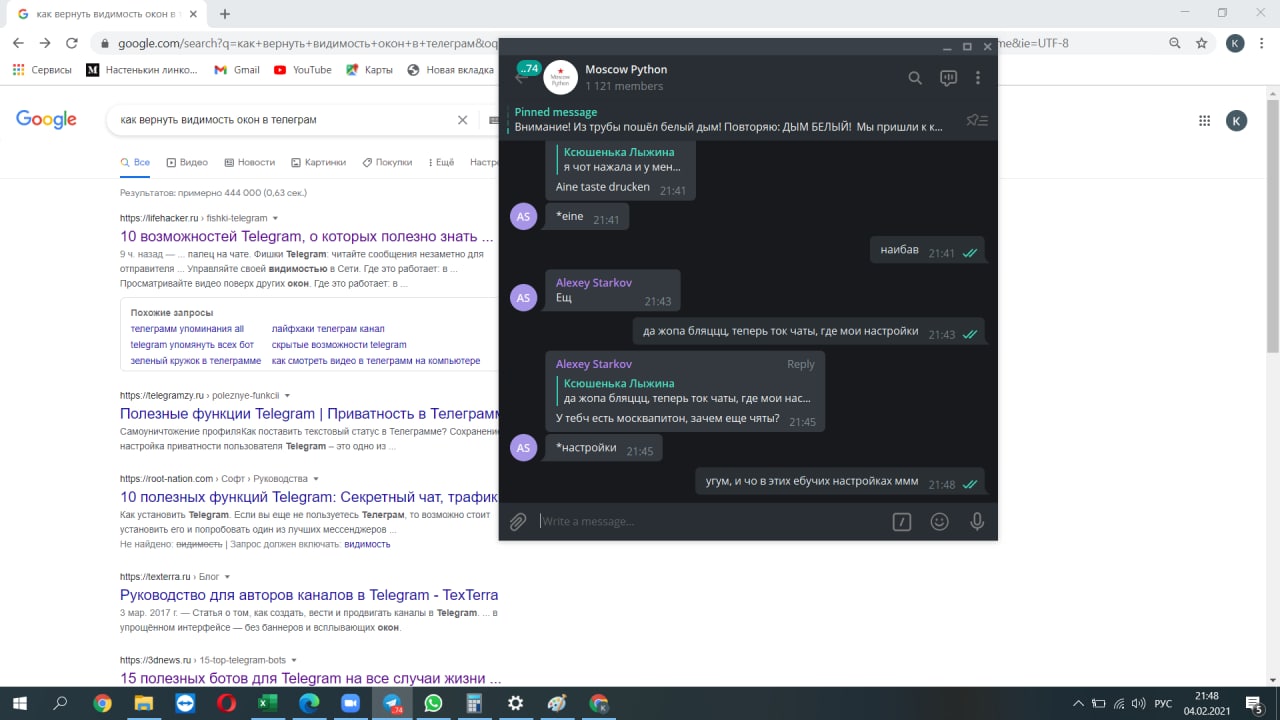Expand the lifehacker.ru result dropdown arrow

click(275, 218)
